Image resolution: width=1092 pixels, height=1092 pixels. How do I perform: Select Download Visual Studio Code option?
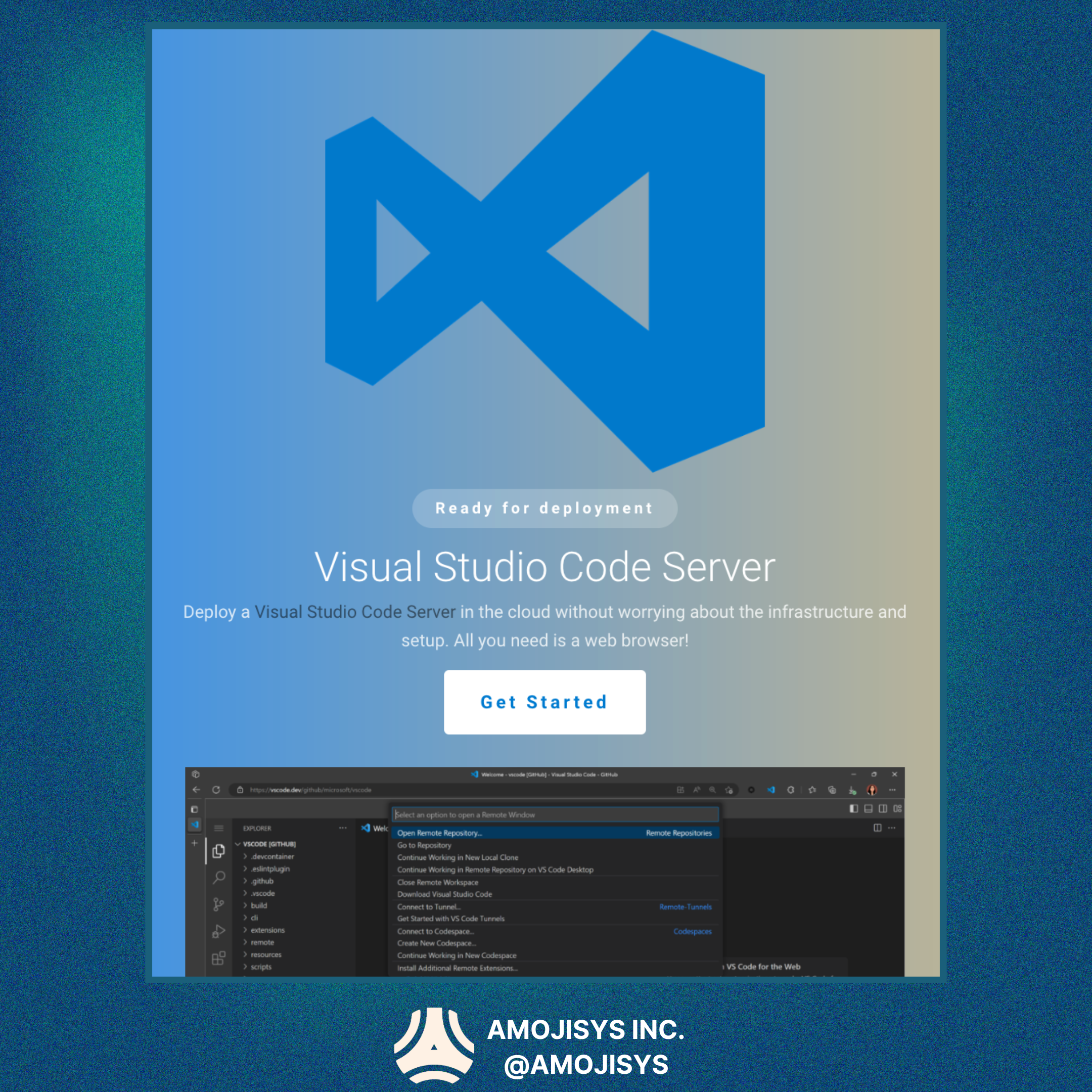tap(556, 894)
